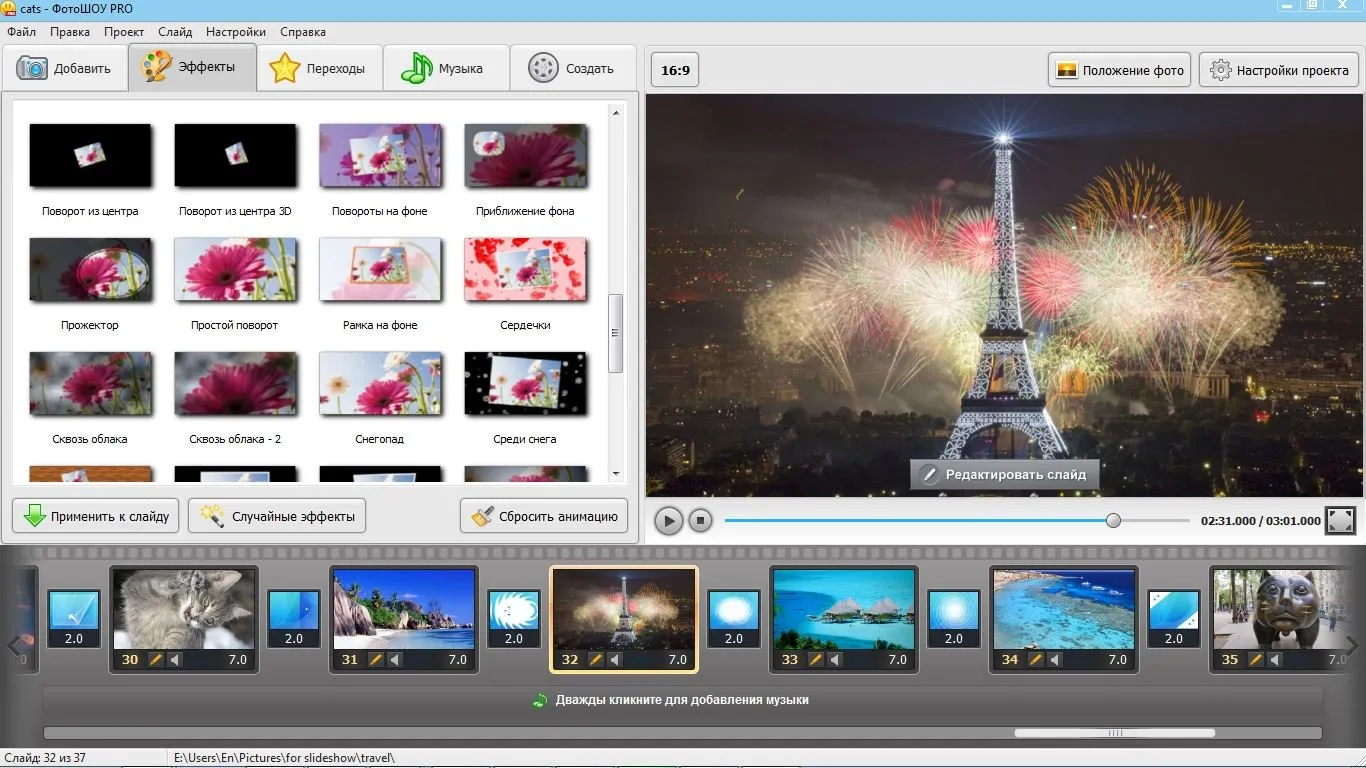
Task: Open the Слайд menu
Action: click(175, 32)
